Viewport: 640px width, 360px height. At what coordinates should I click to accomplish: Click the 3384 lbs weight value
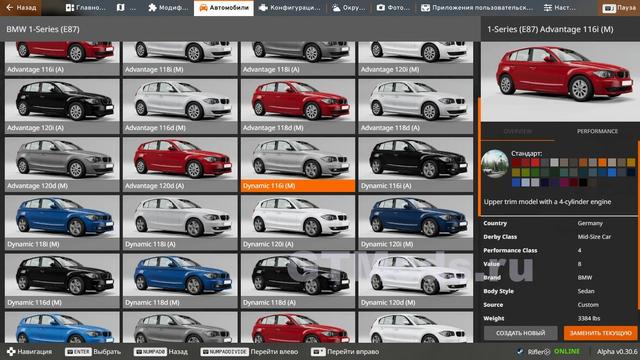pos(589,318)
